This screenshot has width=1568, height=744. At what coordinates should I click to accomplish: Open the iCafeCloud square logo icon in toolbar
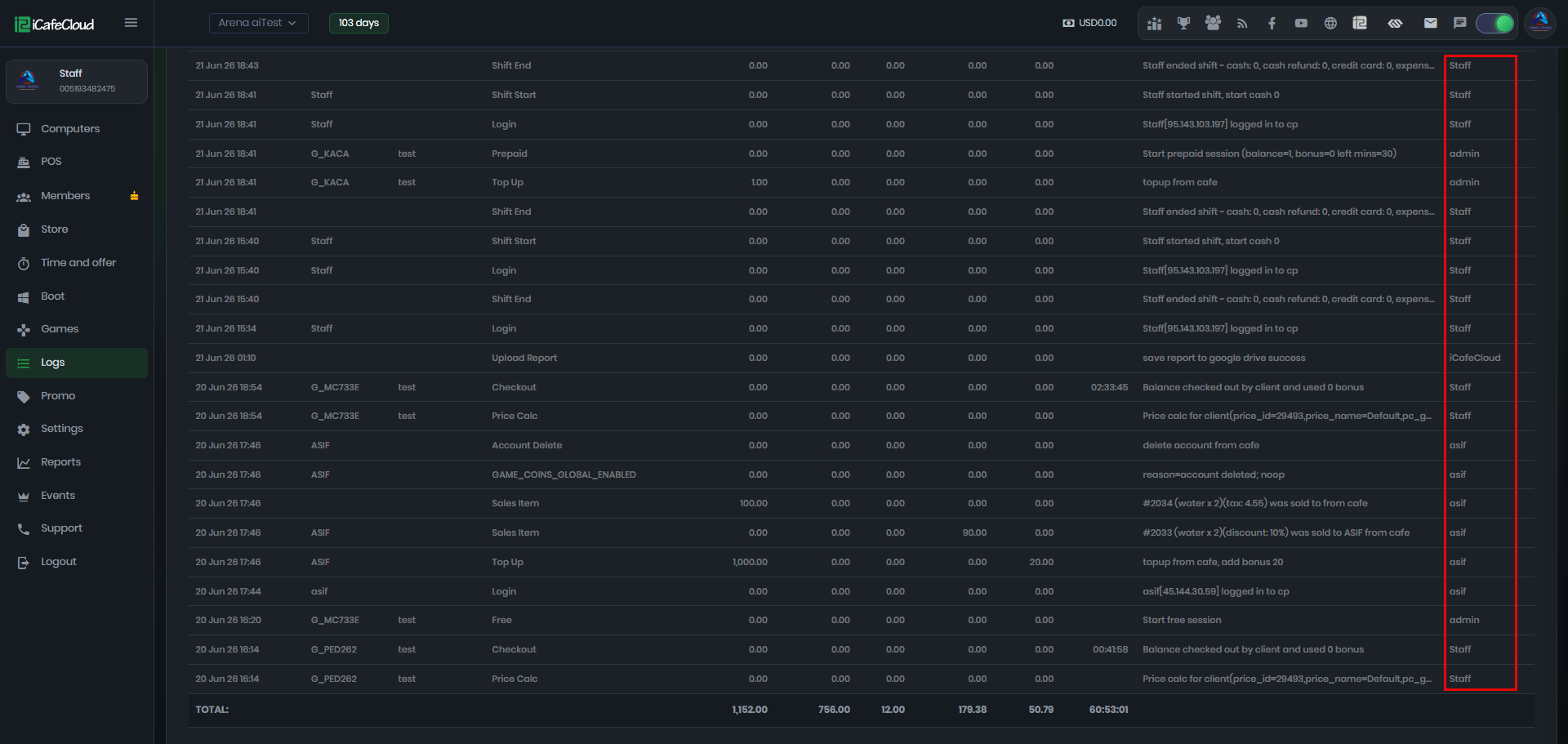pyautogui.click(x=1360, y=23)
